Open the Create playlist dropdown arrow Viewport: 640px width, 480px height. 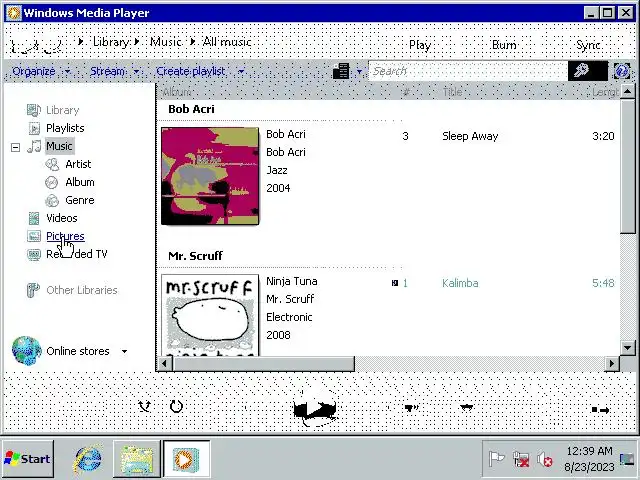coord(241,72)
